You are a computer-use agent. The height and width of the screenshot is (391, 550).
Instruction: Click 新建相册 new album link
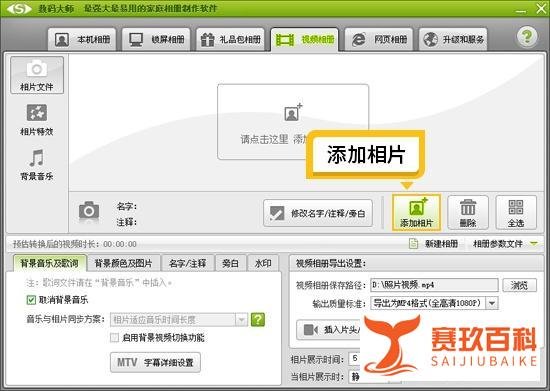(x=434, y=243)
